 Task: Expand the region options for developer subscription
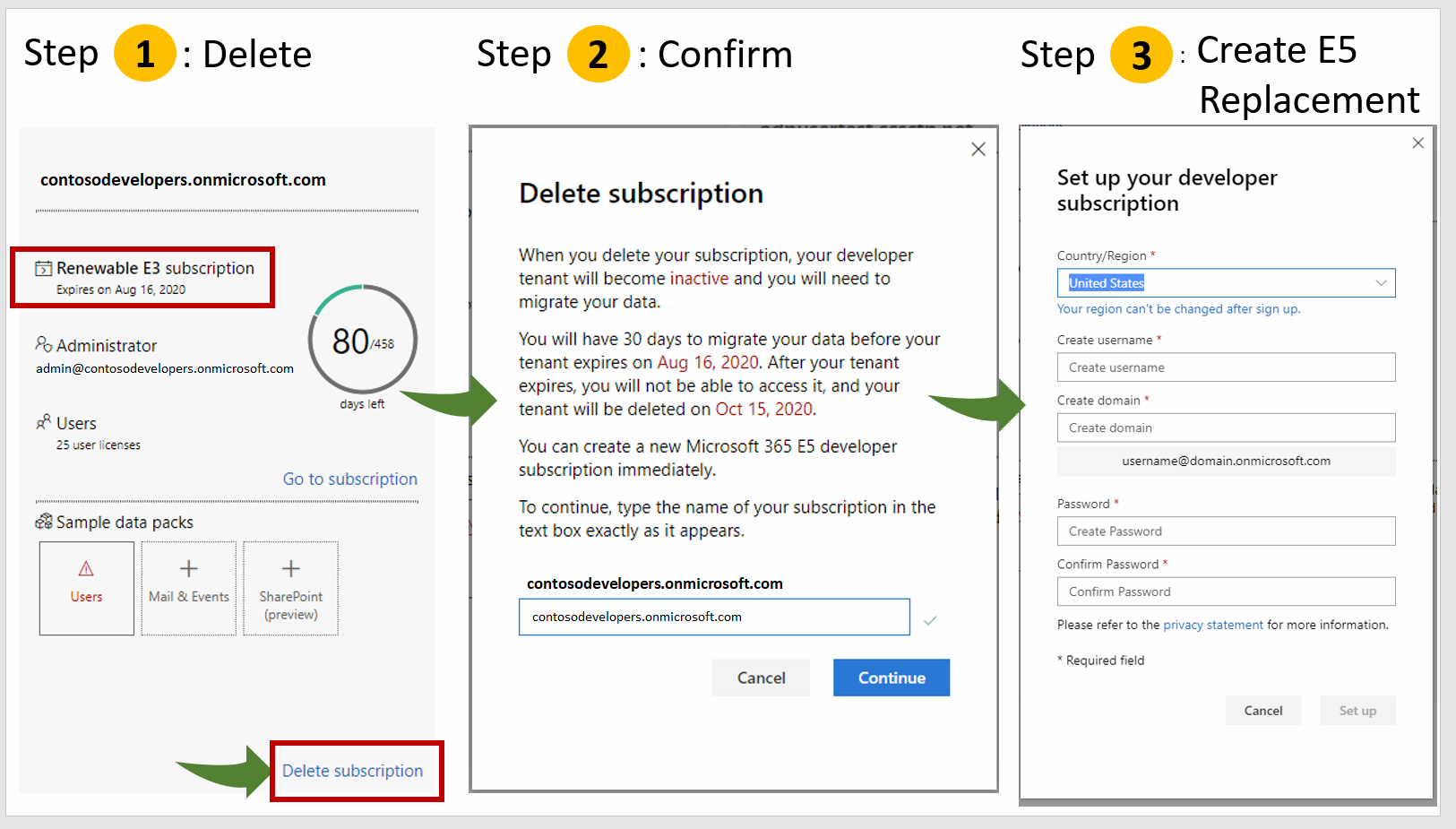(1381, 282)
